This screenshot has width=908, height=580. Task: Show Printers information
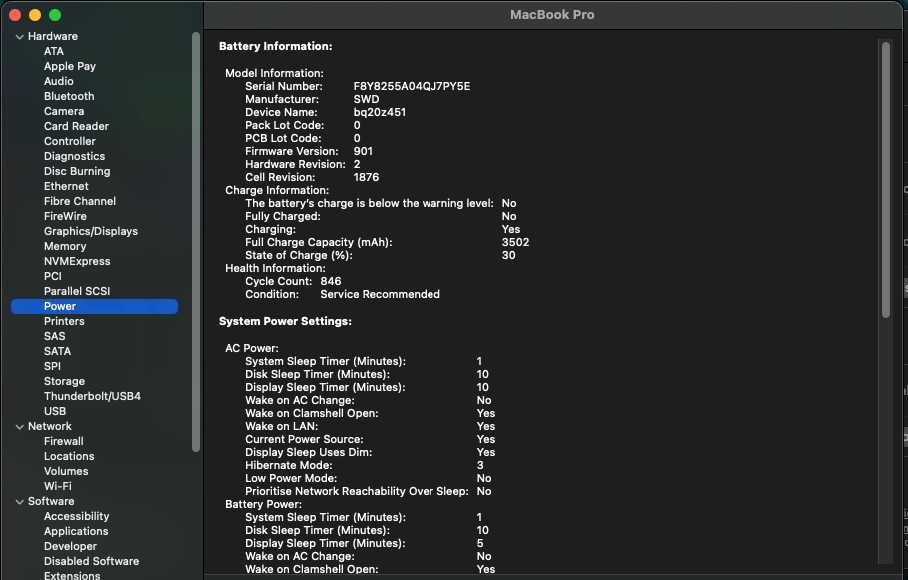click(64, 321)
